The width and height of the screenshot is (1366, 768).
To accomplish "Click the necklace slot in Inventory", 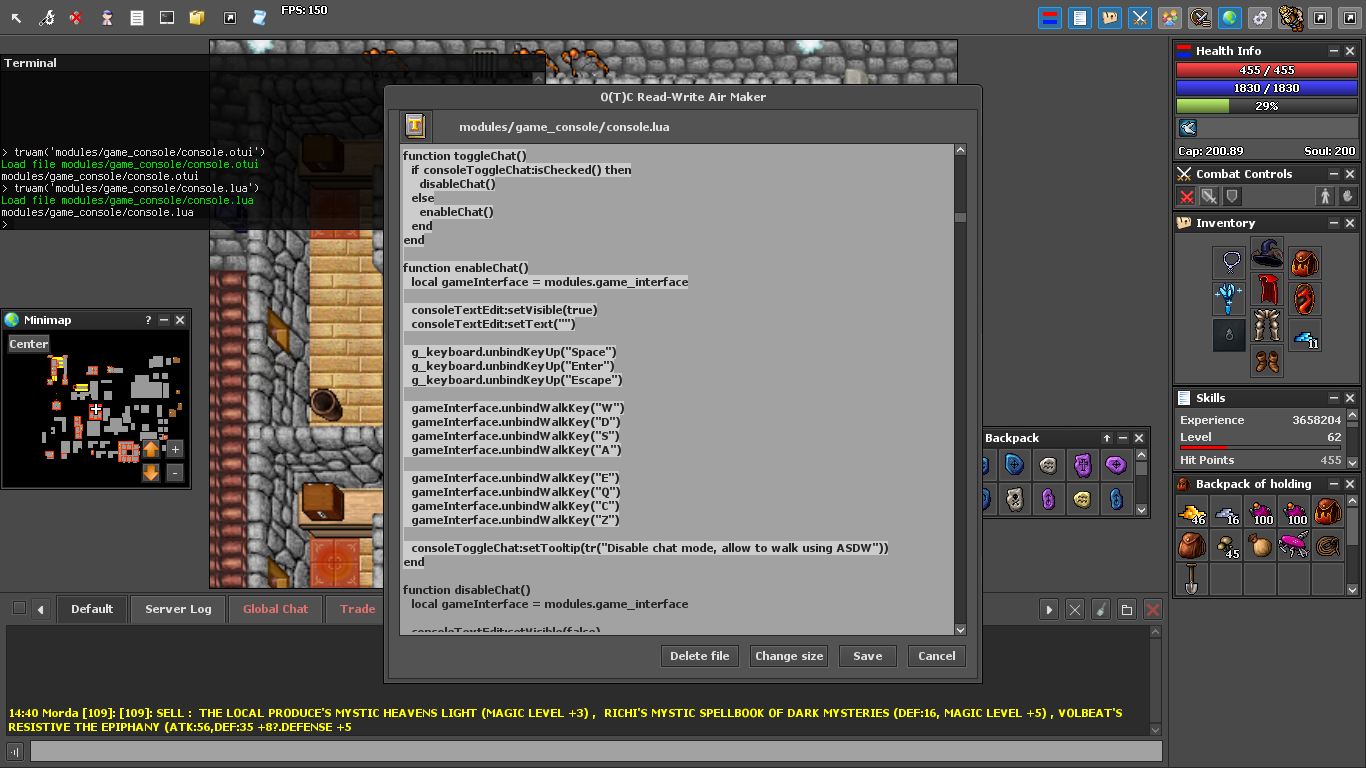I will coord(1229,263).
